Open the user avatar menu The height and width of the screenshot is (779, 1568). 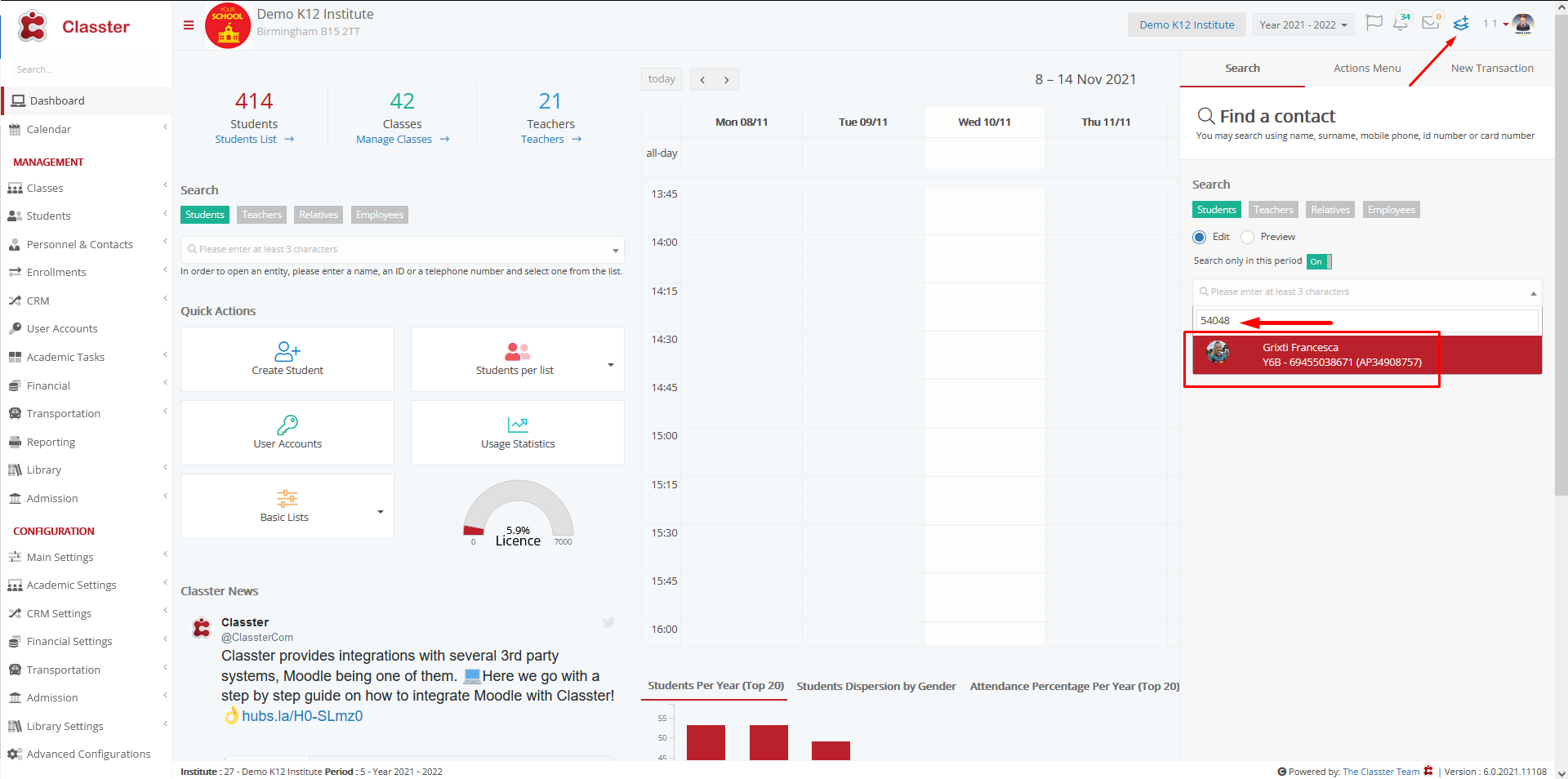click(1523, 24)
